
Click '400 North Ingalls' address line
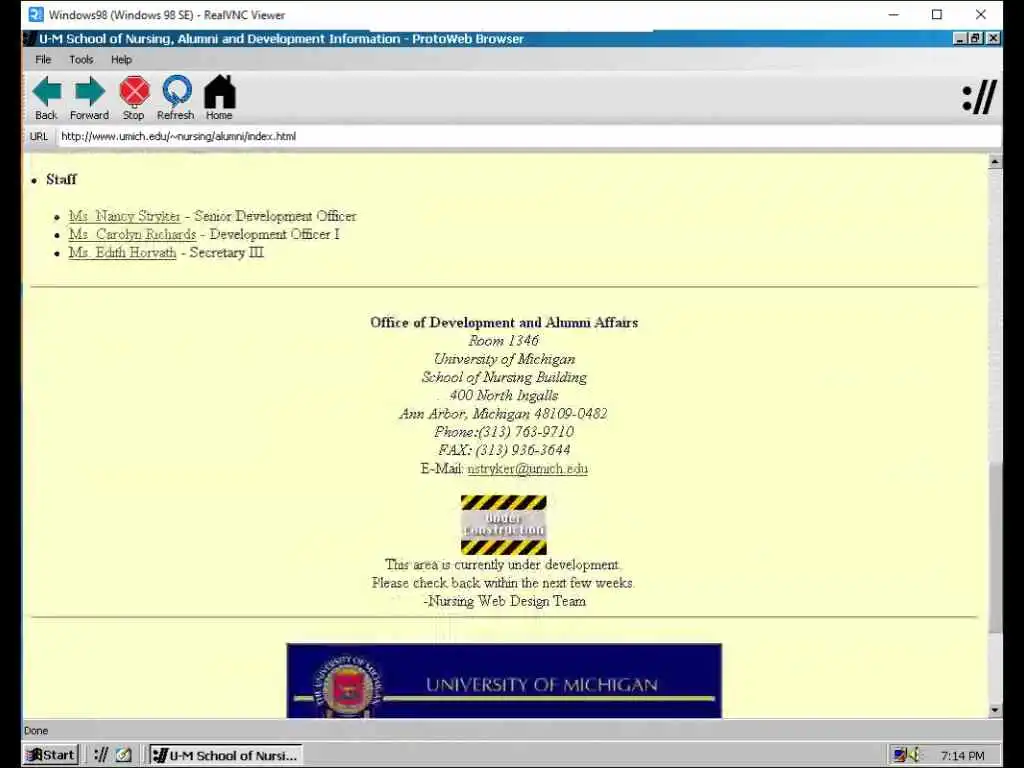click(504, 396)
